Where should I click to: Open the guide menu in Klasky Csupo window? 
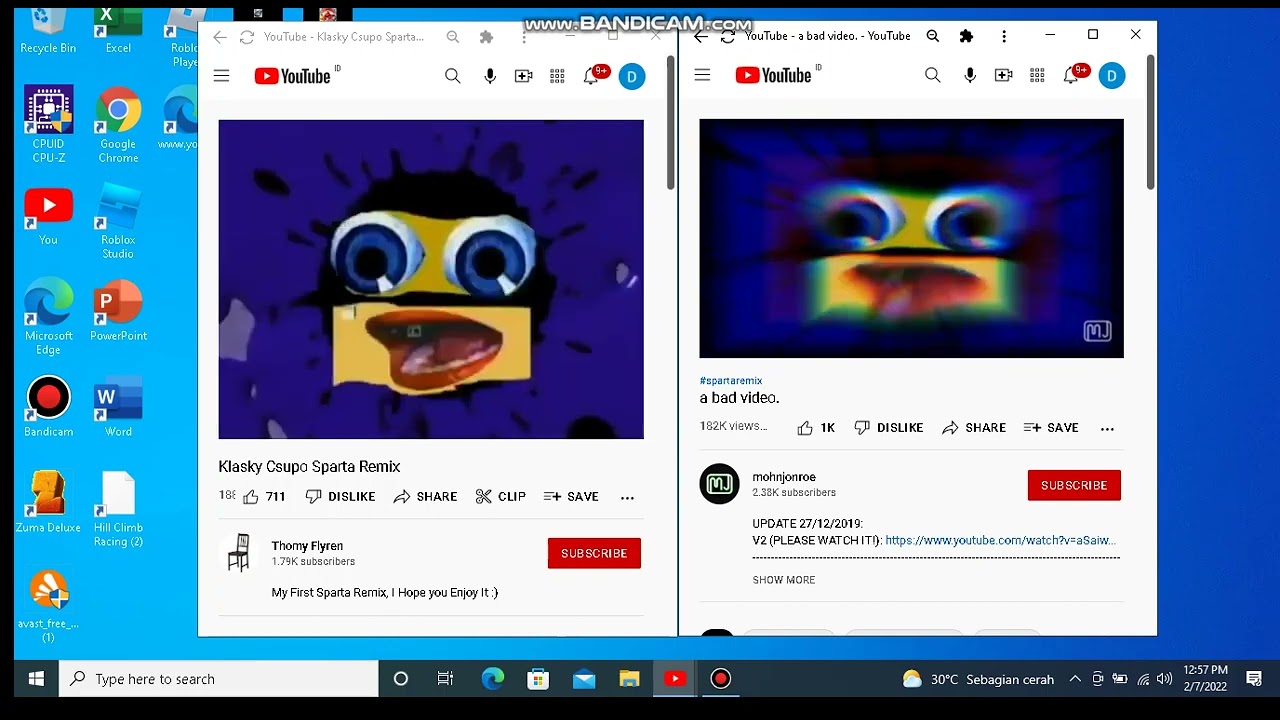point(221,76)
